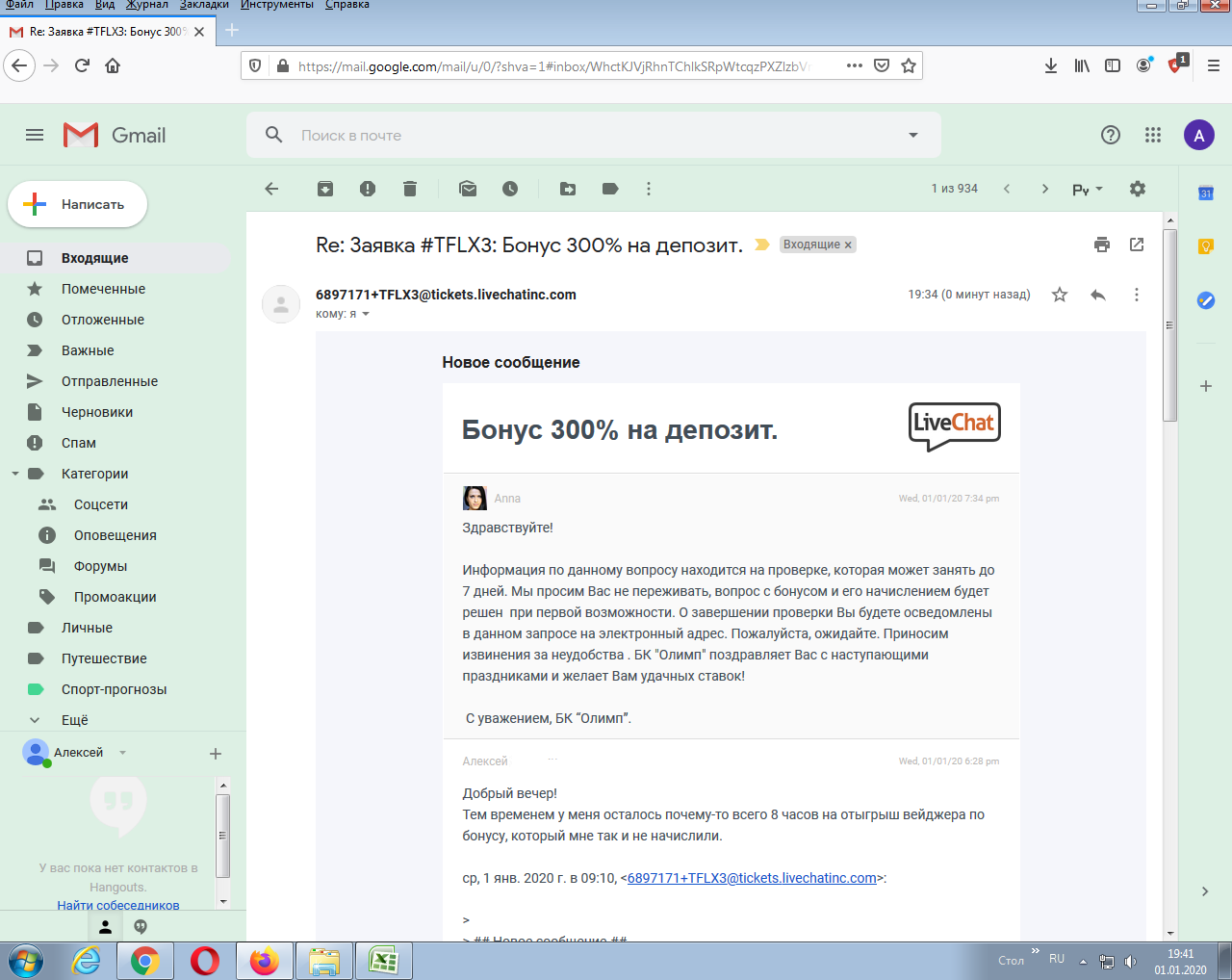The image size is (1232, 980).
Task: Expand recipient details next to кому: я
Action: pos(366,314)
